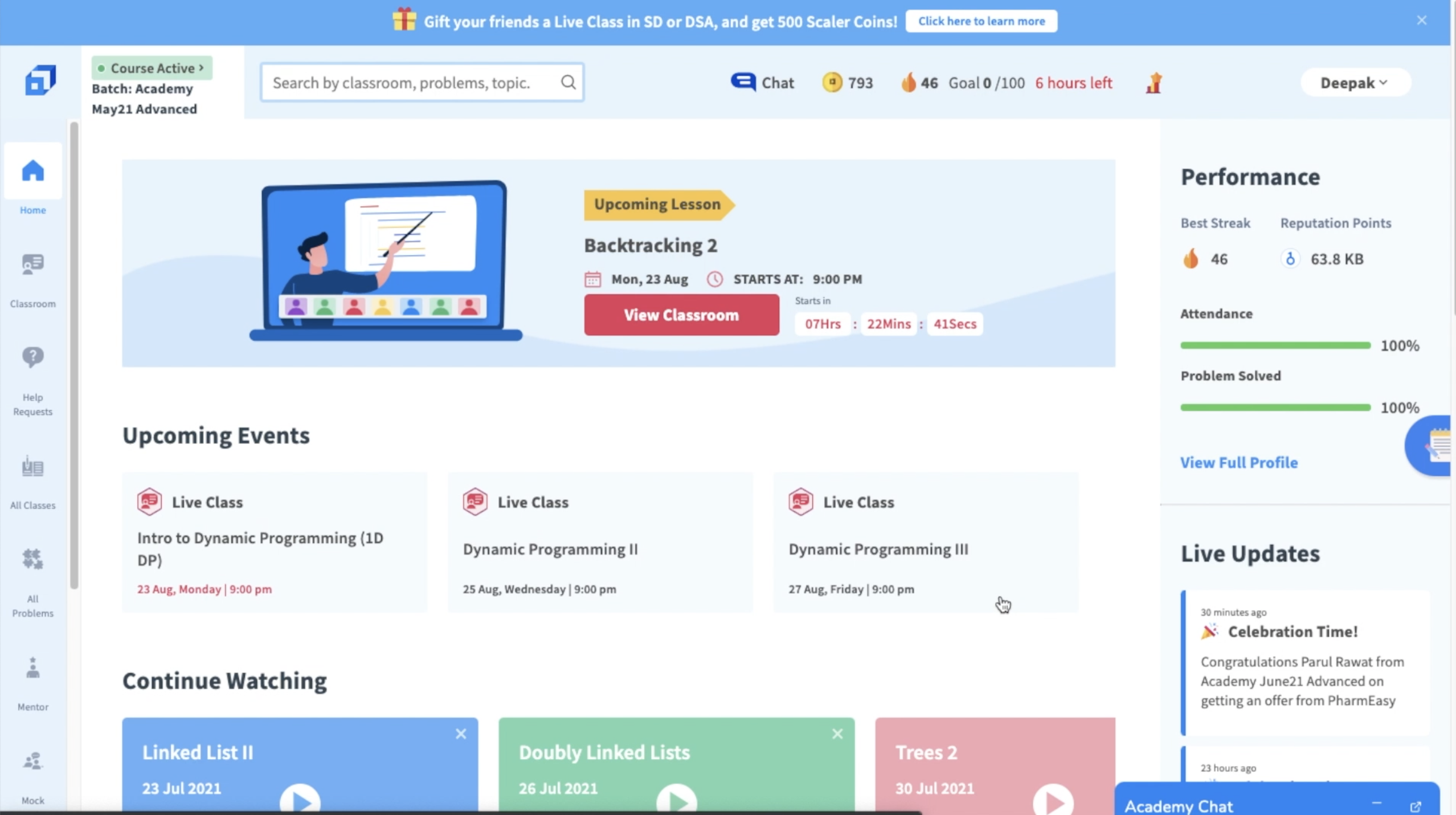Open the leaderboard trophy icon
This screenshot has height=815, width=1456.
[1154, 83]
